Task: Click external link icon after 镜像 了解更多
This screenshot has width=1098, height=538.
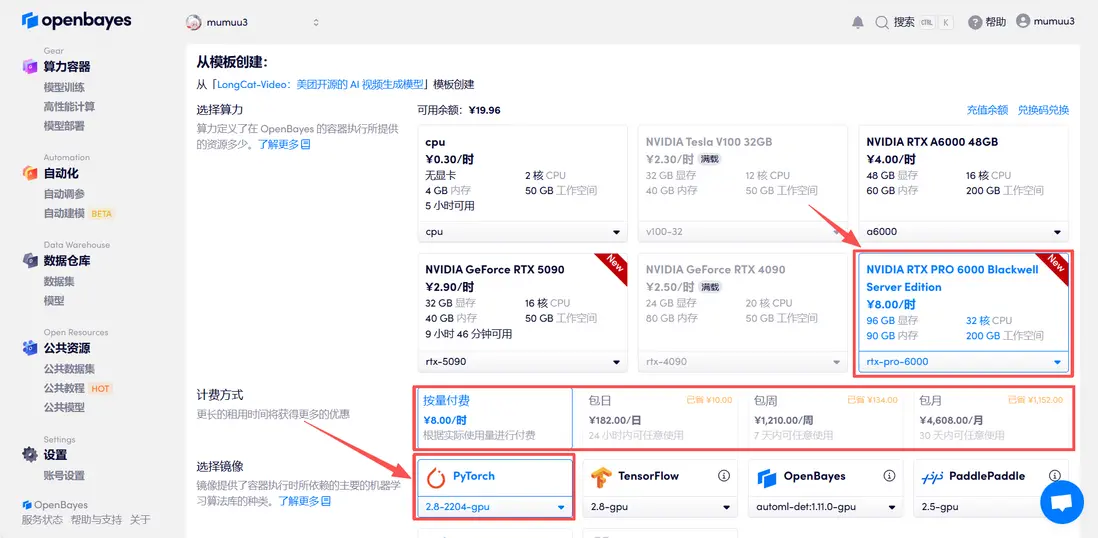Action: point(326,501)
